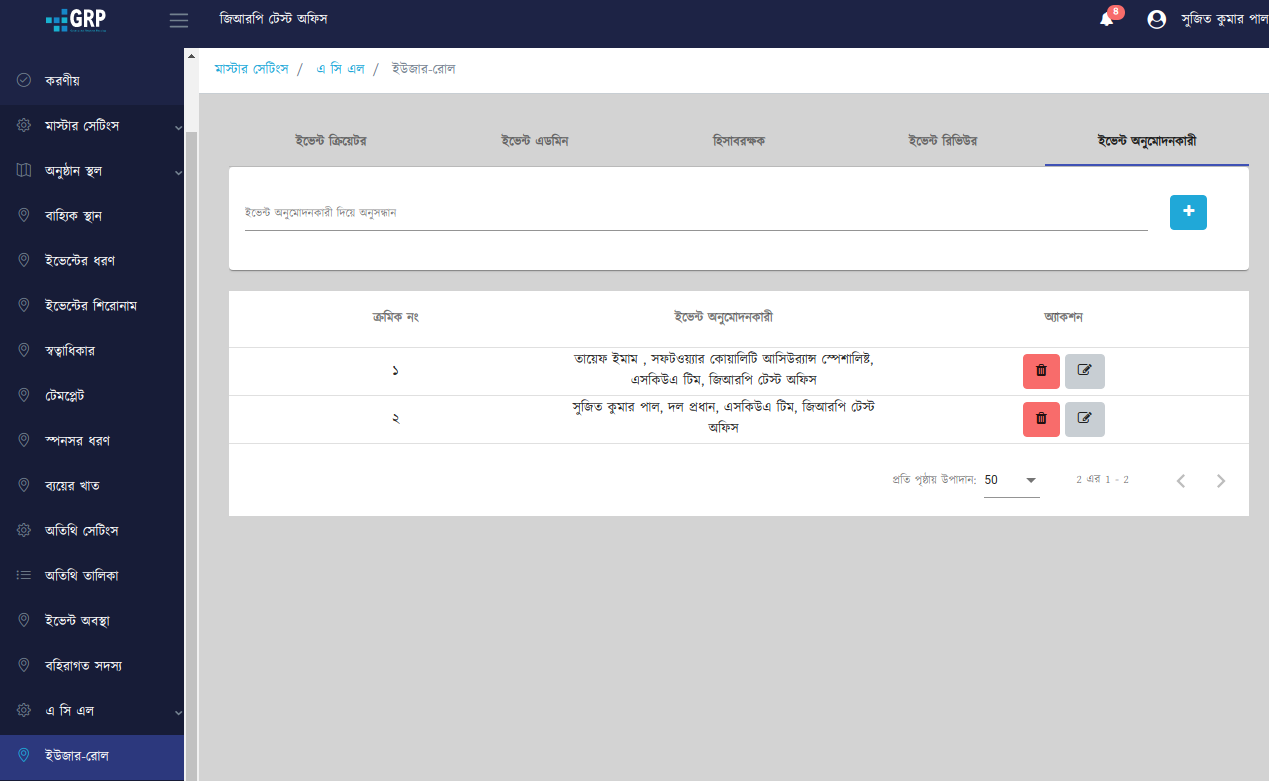The width and height of the screenshot is (1269, 781).
Task: Toggle the hamburger sidebar menu
Action: pyautogui.click(x=179, y=20)
